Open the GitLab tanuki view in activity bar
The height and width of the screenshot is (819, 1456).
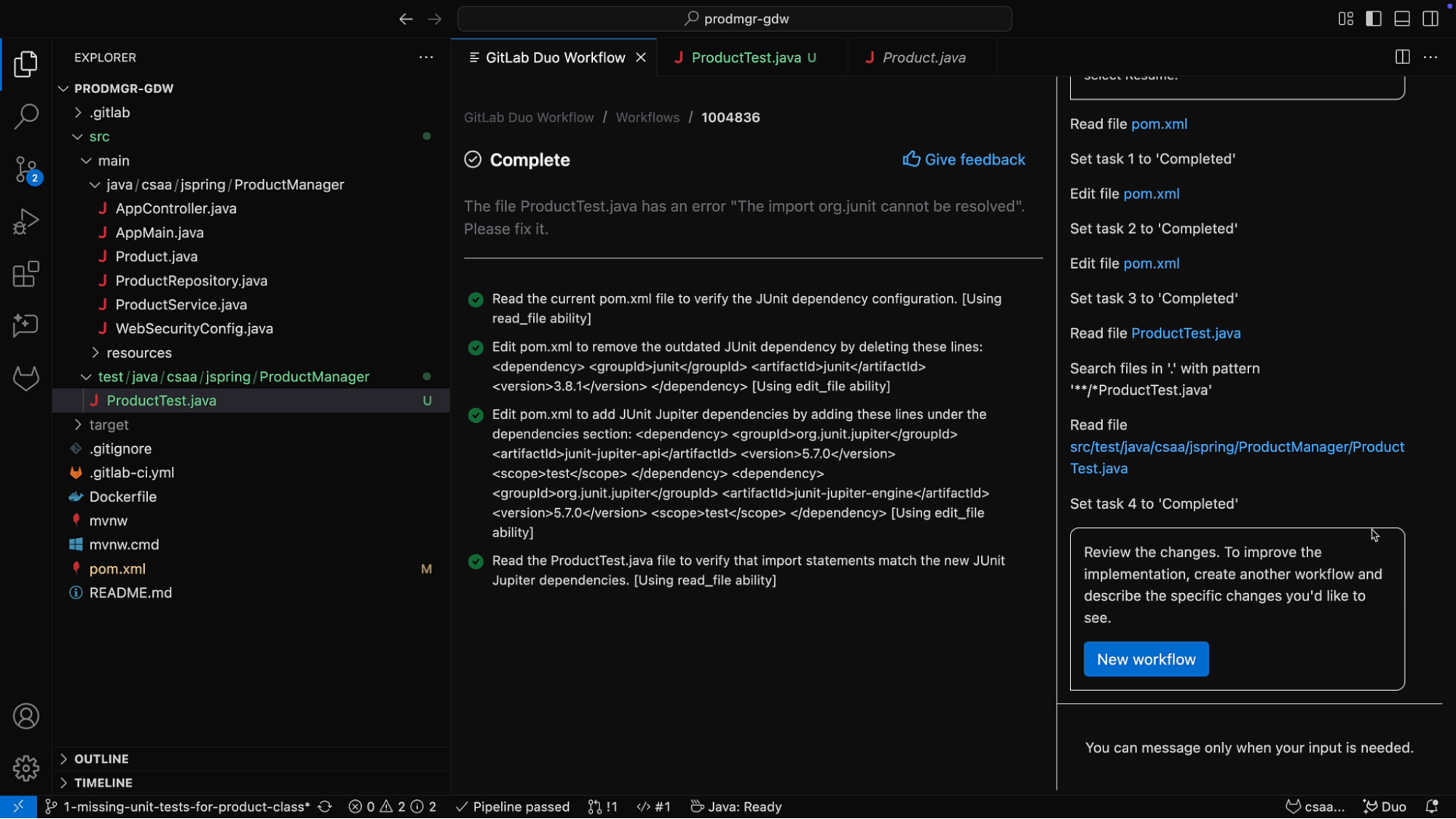pyautogui.click(x=25, y=378)
